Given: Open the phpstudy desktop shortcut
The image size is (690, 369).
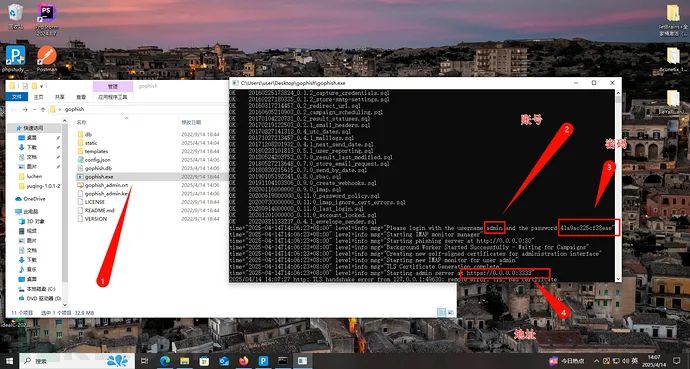Looking at the screenshot, I should (15, 58).
